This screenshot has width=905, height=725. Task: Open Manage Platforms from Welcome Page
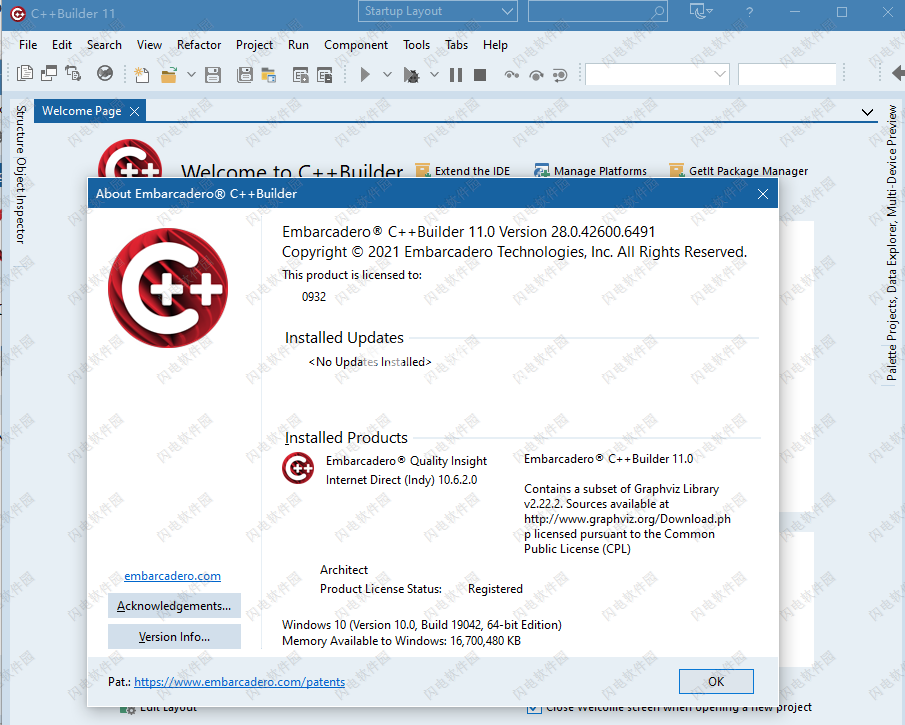pyautogui.click(x=590, y=171)
